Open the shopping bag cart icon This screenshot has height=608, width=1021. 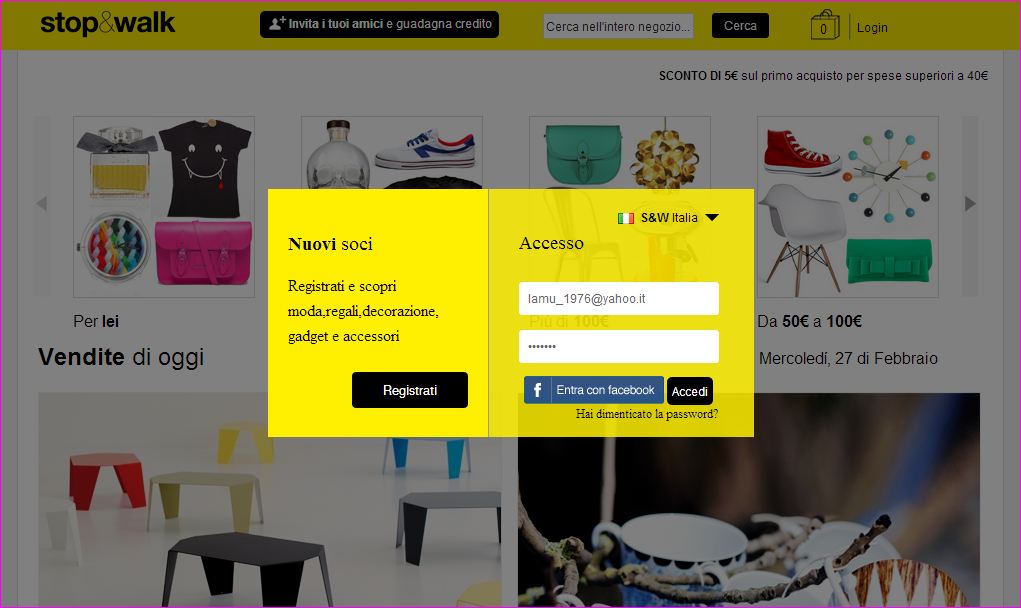(824, 25)
